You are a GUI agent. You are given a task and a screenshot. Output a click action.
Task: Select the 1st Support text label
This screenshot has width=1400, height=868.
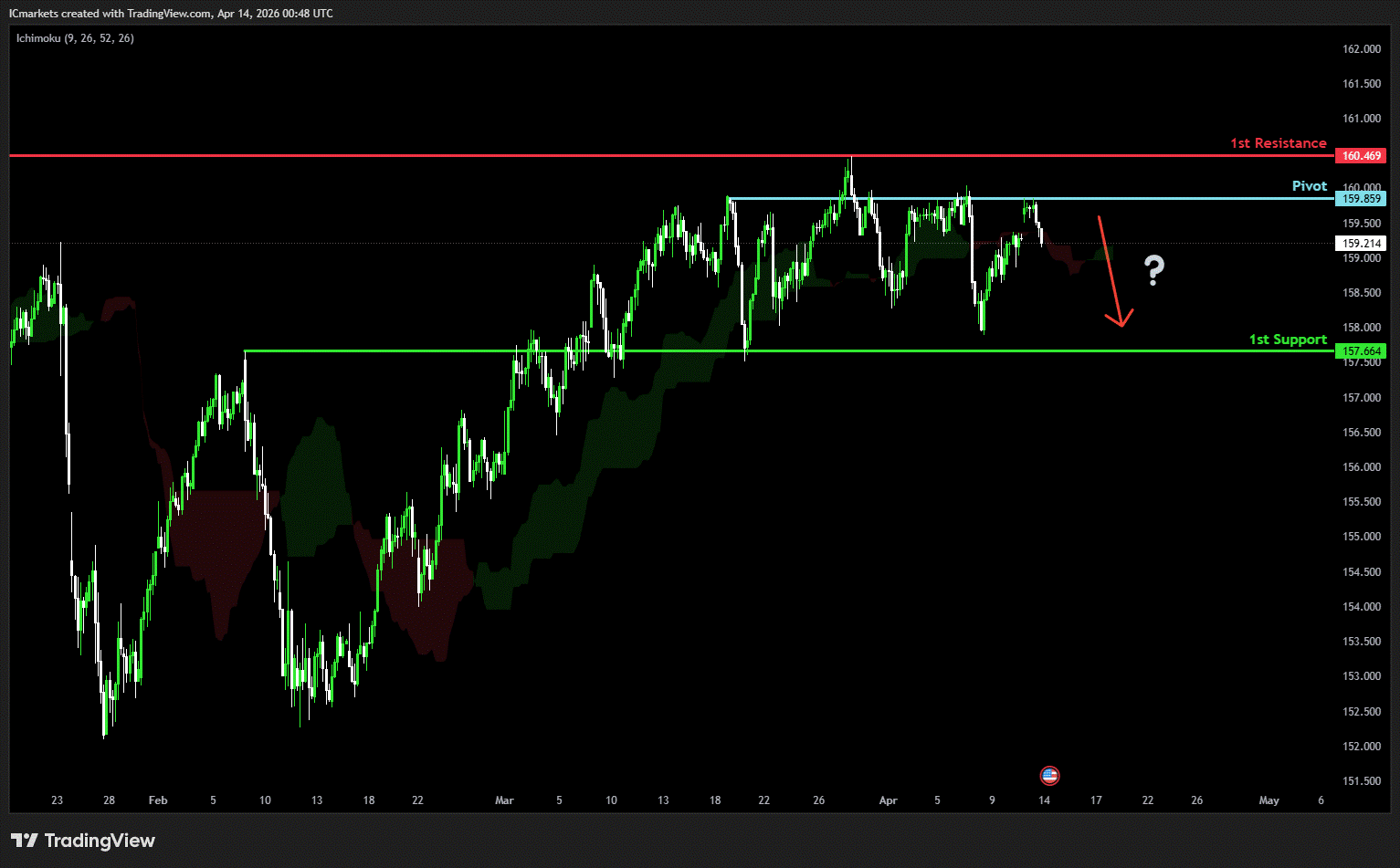pos(1288,340)
